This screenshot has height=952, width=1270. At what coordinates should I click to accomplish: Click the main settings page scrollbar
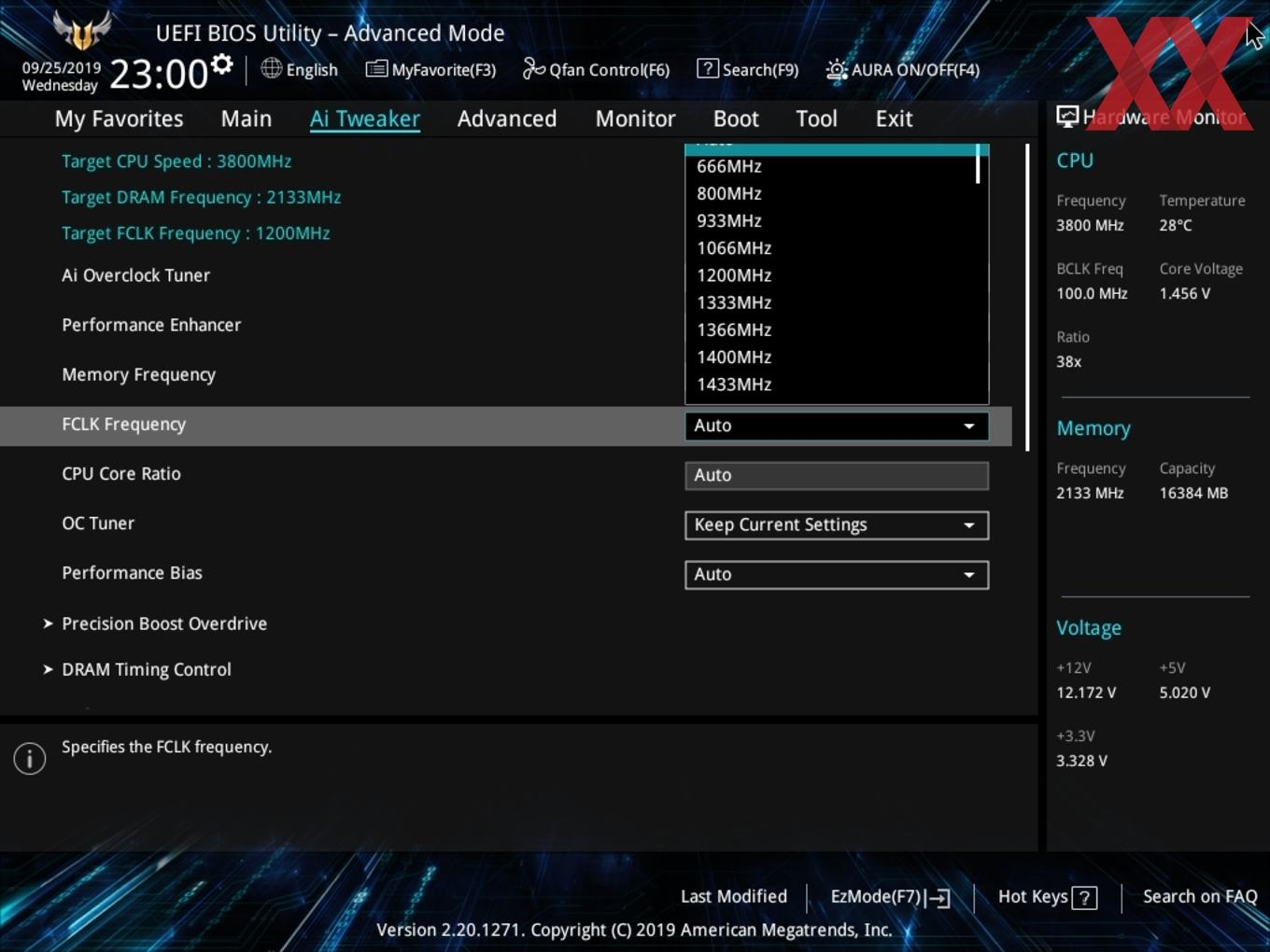[x=1027, y=297]
